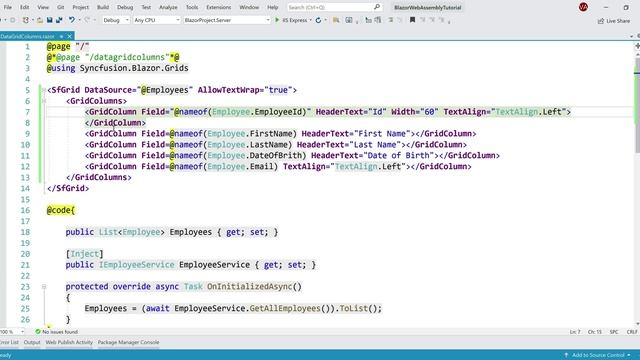The width and height of the screenshot is (640, 360).
Task: Click the split editor icon at top of scrollbar
Action: point(637,46)
